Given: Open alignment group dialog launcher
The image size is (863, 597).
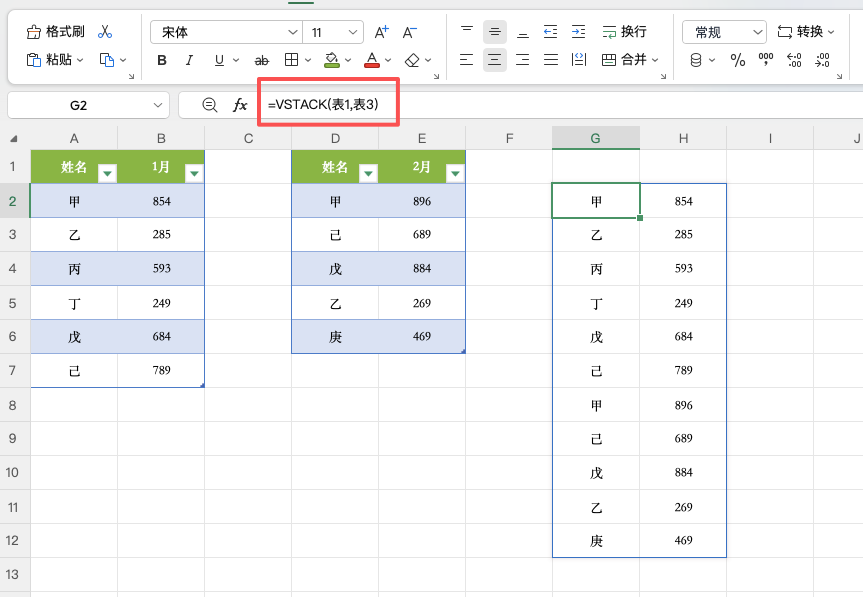Looking at the screenshot, I should tap(663, 76).
